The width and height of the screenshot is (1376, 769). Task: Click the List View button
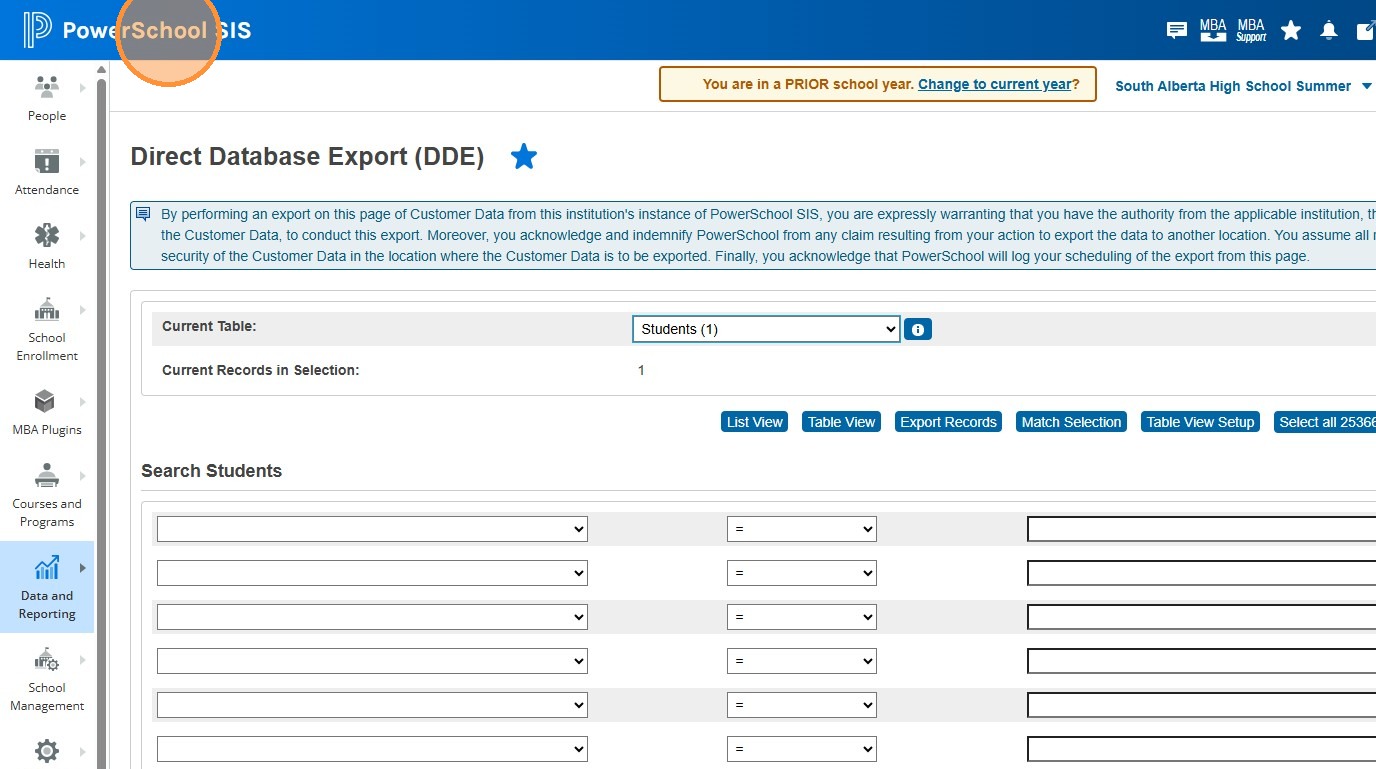coord(754,422)
